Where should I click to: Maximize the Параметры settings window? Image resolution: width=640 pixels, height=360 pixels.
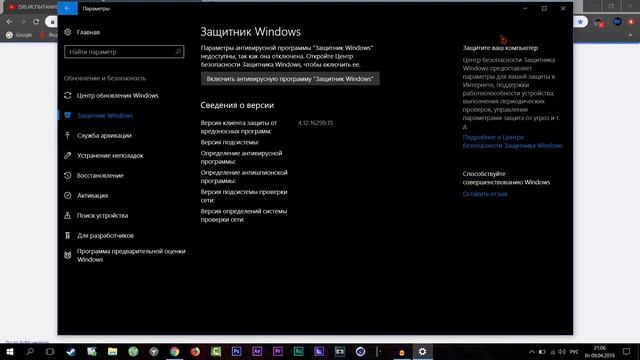(544, 8)
